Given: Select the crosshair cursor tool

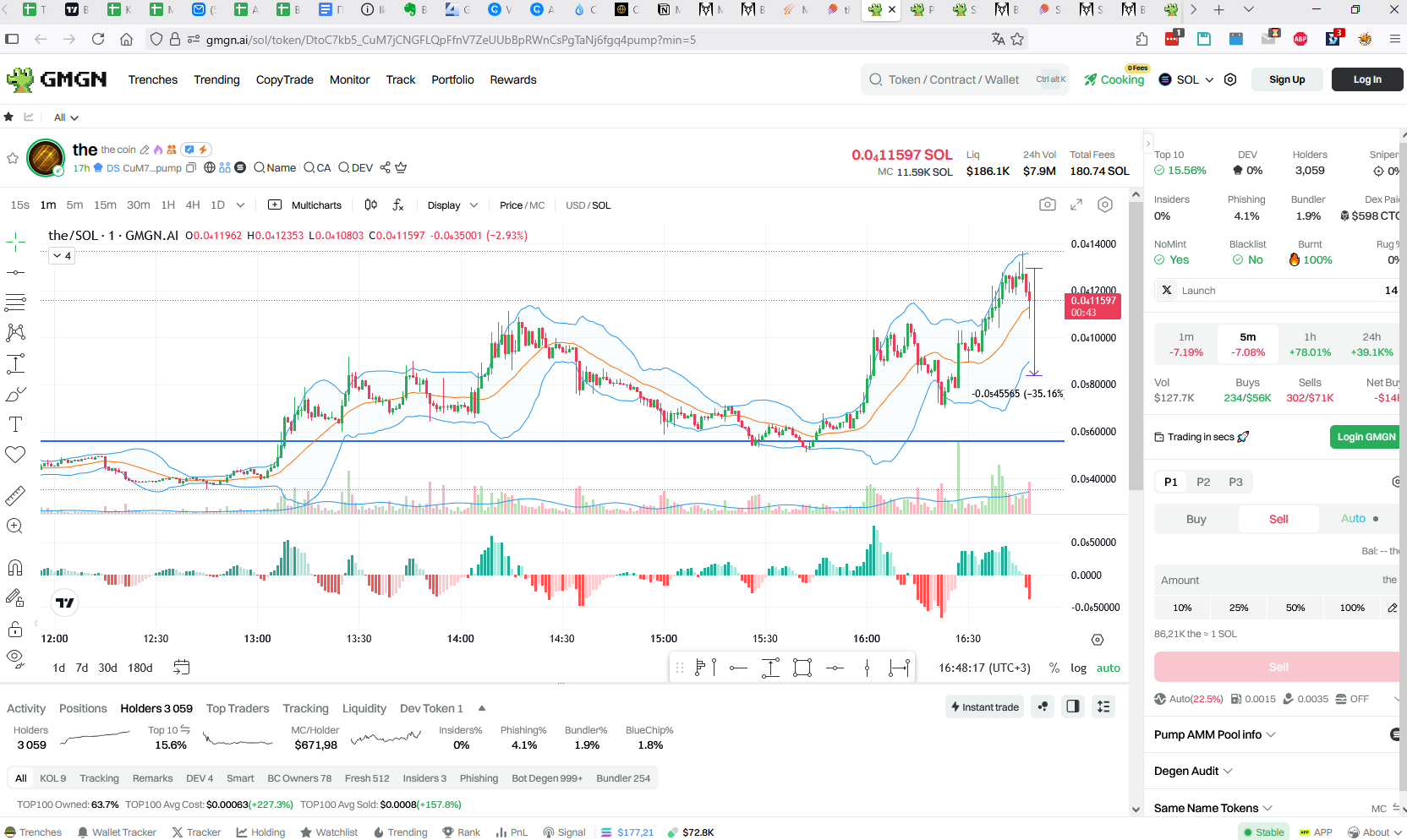Looking at the screenshot, I should [15, 243].
